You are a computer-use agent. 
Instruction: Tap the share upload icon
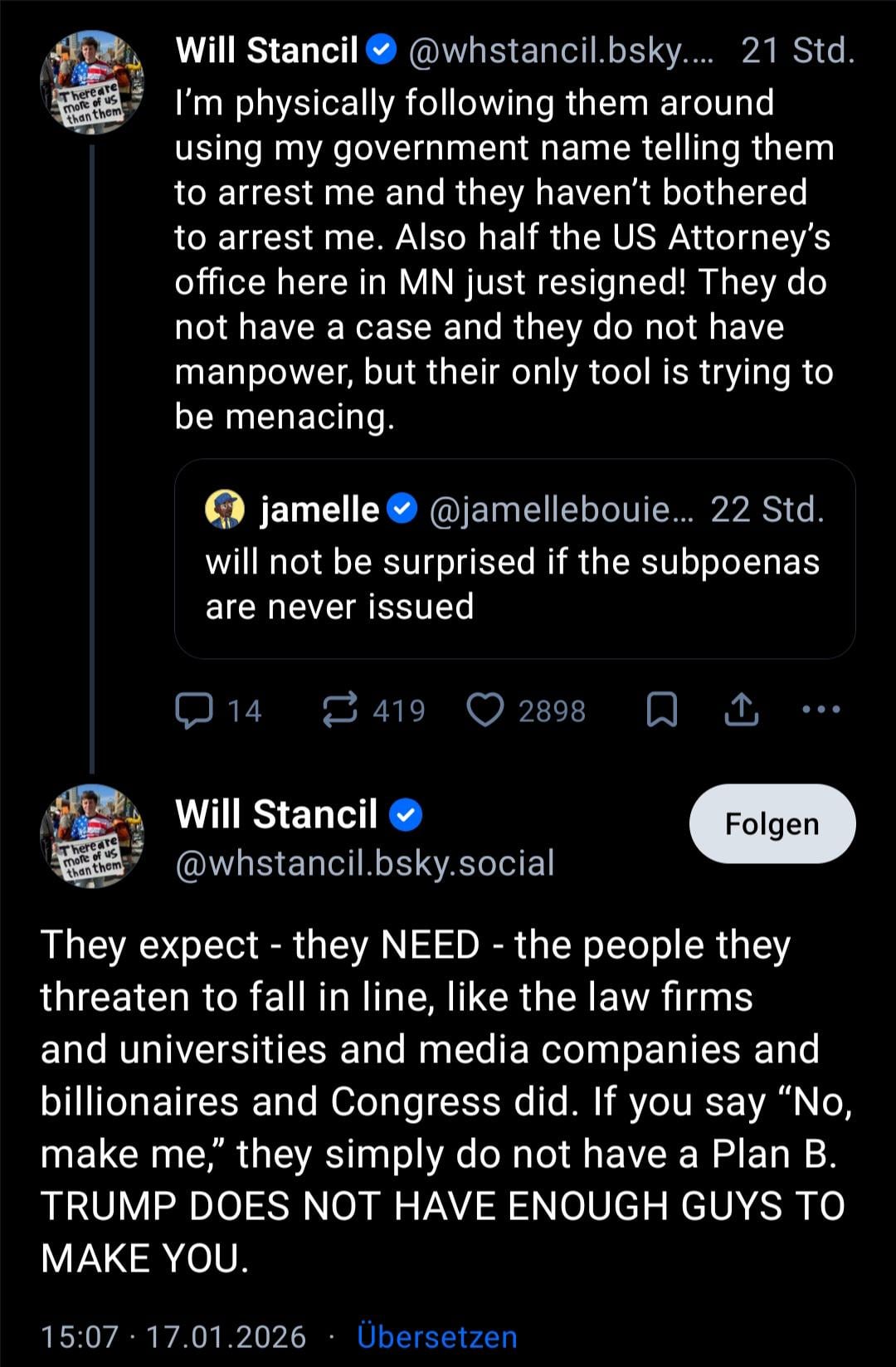(741, 710)
